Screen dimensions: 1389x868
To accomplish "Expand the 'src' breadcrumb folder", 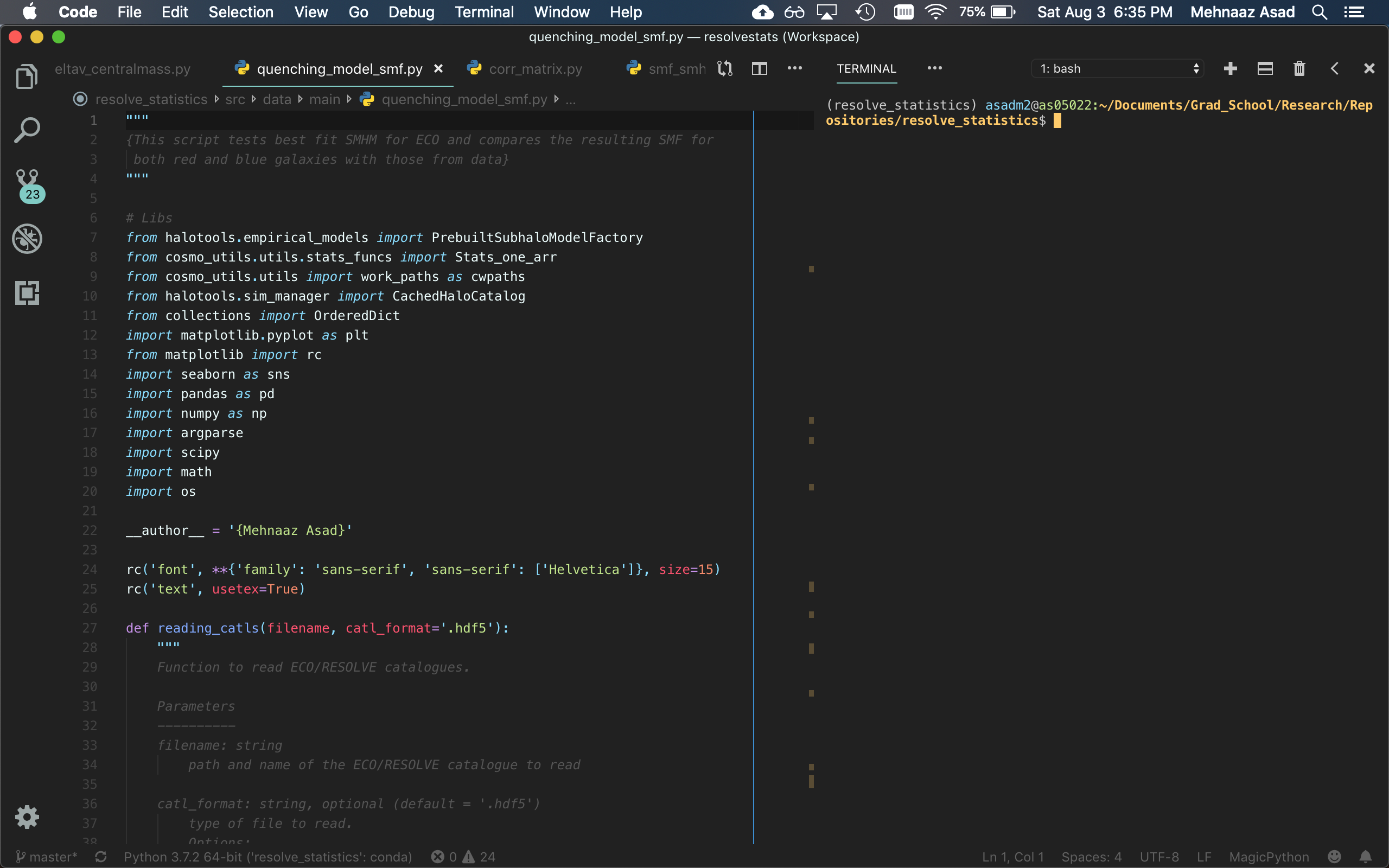I will 235,99.
